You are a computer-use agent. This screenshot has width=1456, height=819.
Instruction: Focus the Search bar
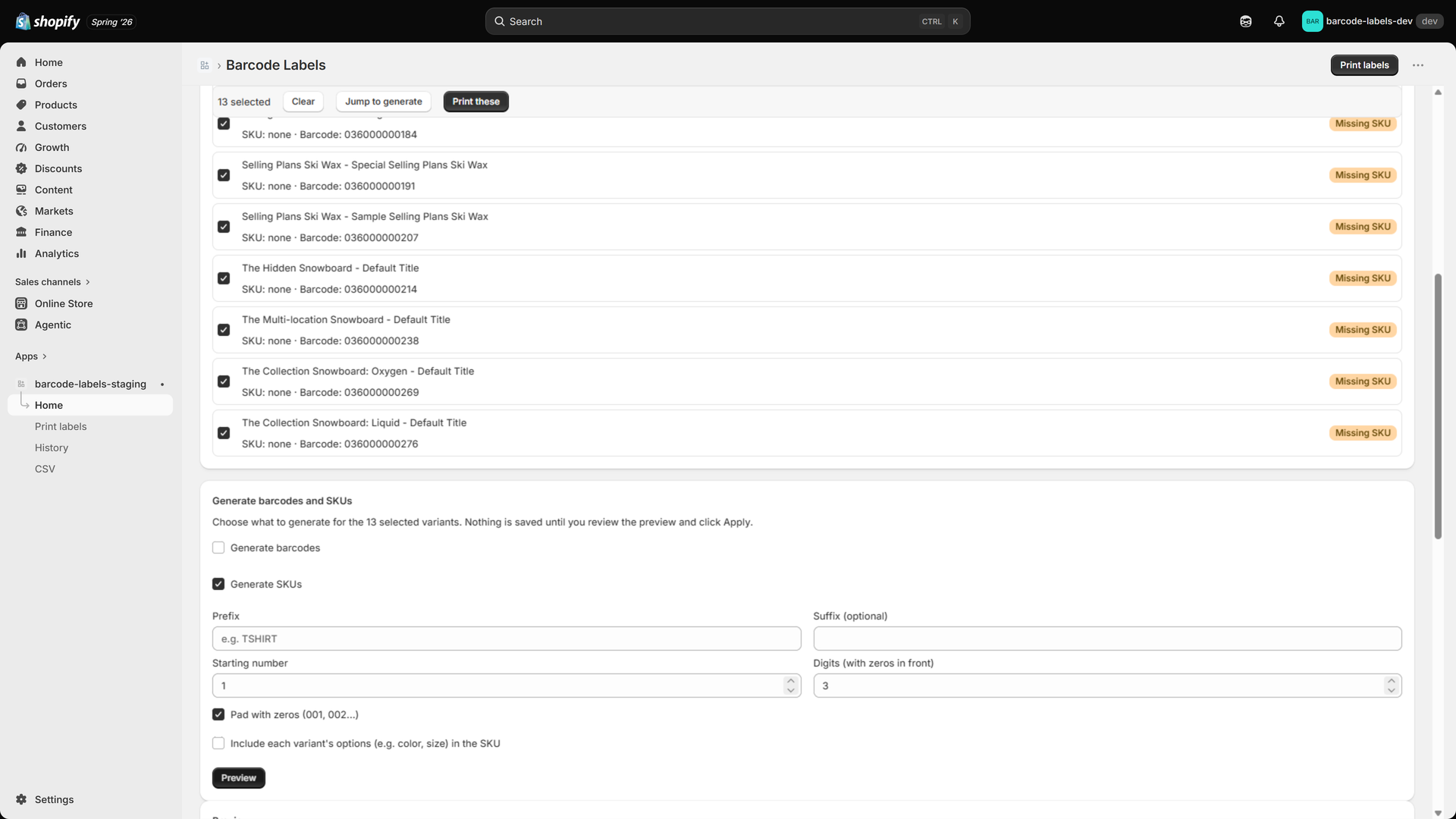point(728,21)
